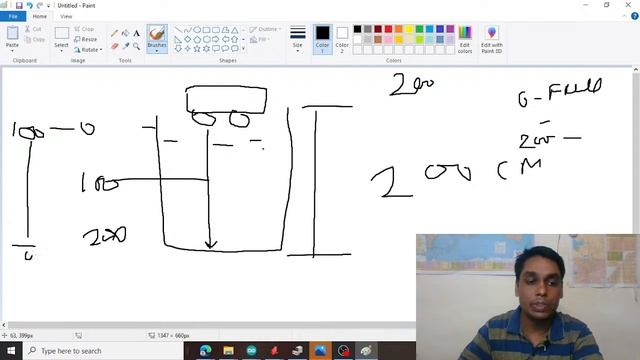Pick the yellow color swatch

pyautogui.click(x=409, y=29)
